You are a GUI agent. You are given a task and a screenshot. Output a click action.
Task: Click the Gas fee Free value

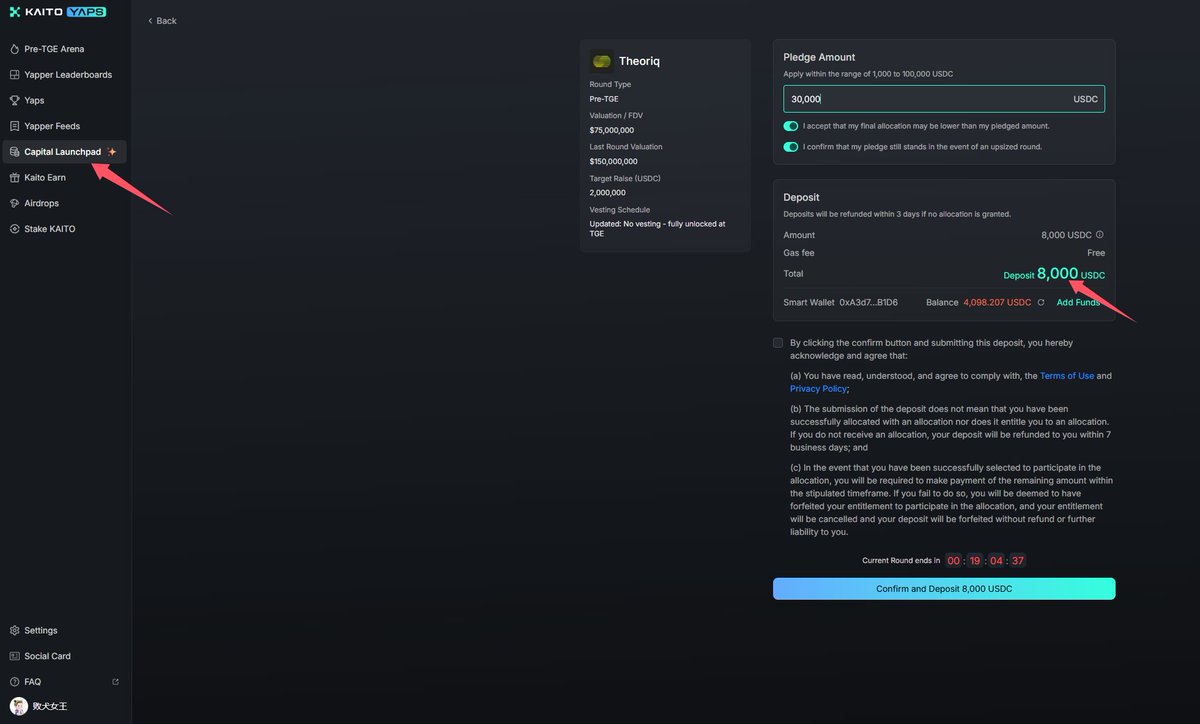1096,253
